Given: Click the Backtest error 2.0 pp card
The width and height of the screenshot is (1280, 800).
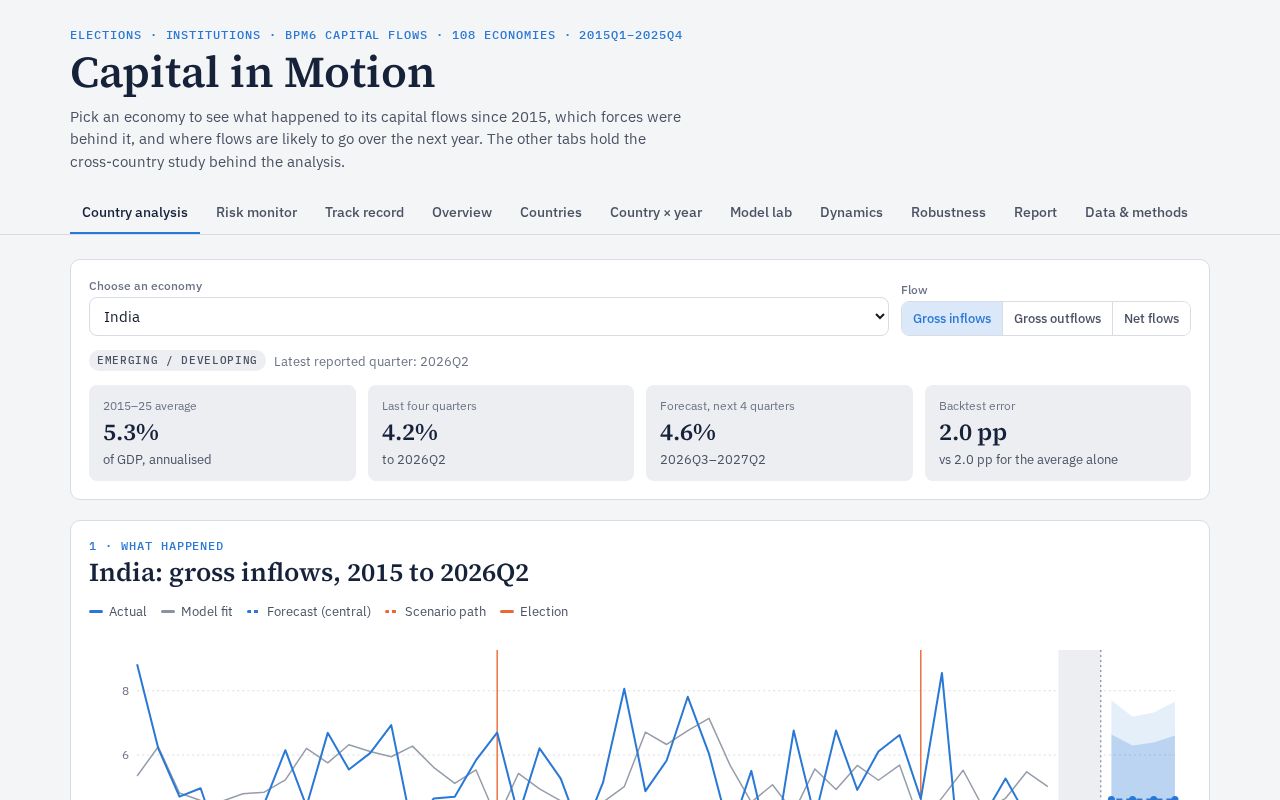Looking at the screenshot, I should pos(1058,433).
